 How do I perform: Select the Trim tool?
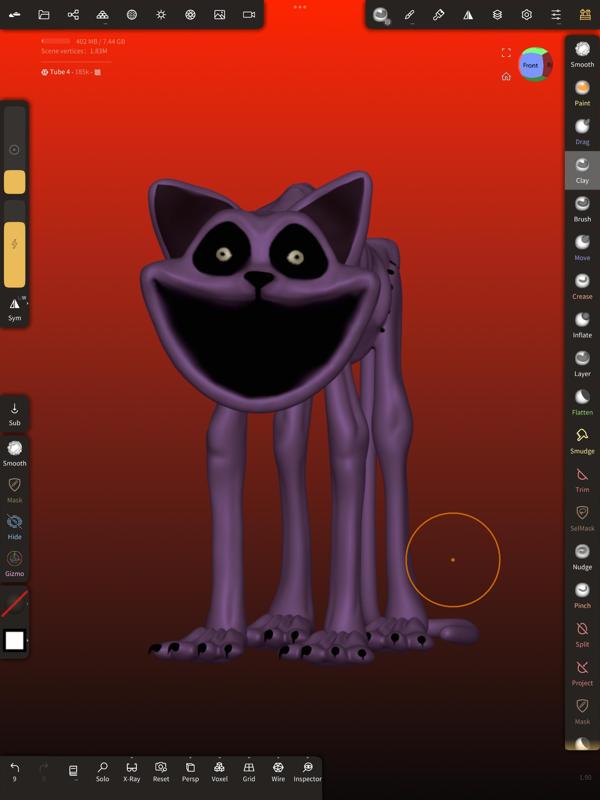[582, 480]
